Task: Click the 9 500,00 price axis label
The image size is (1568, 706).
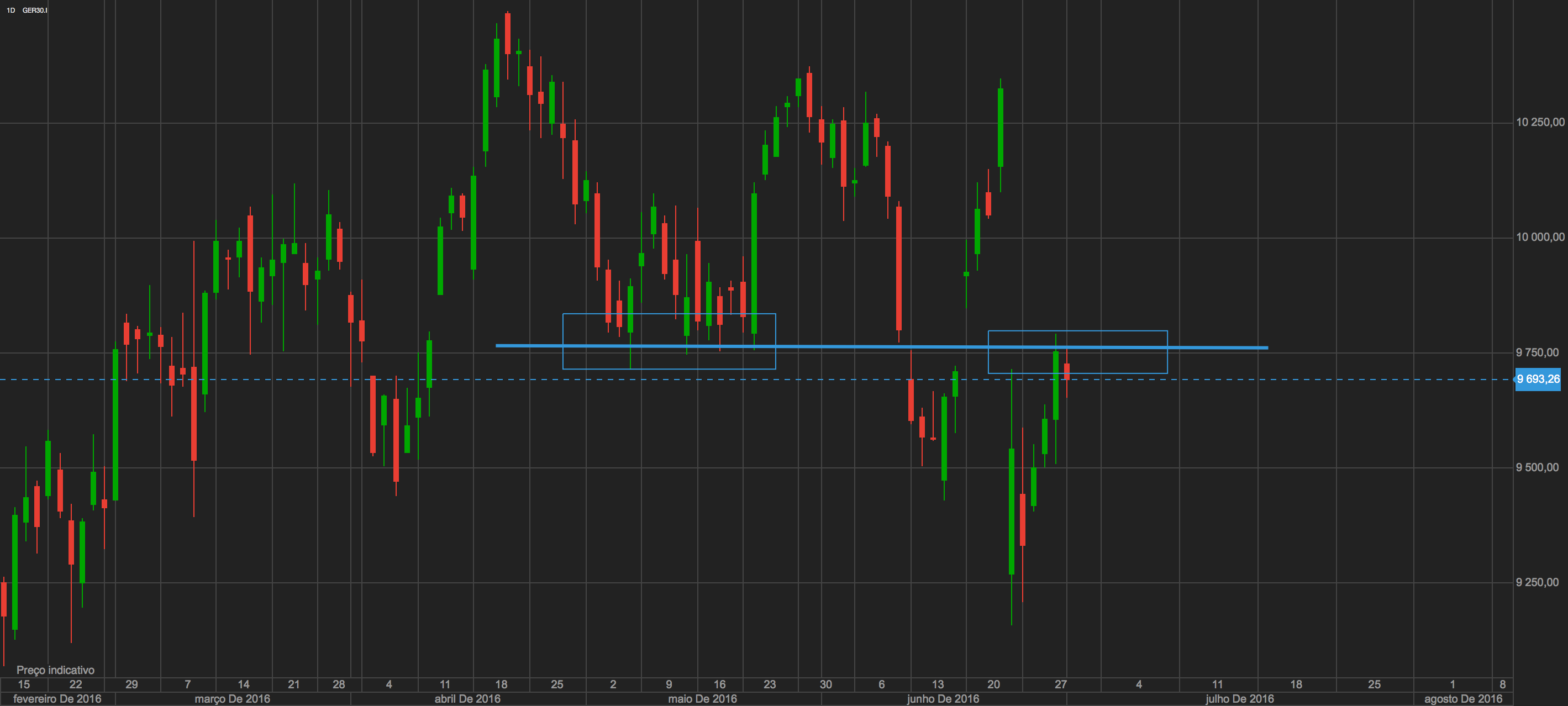Action: 1537,467
